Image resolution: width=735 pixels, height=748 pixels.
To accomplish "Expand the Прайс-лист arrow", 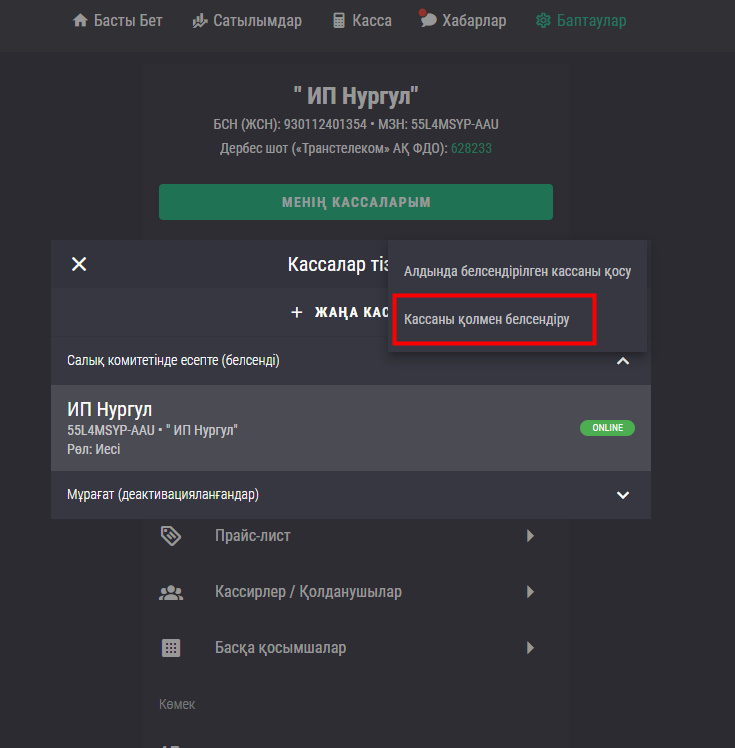I will pos(530,536).
